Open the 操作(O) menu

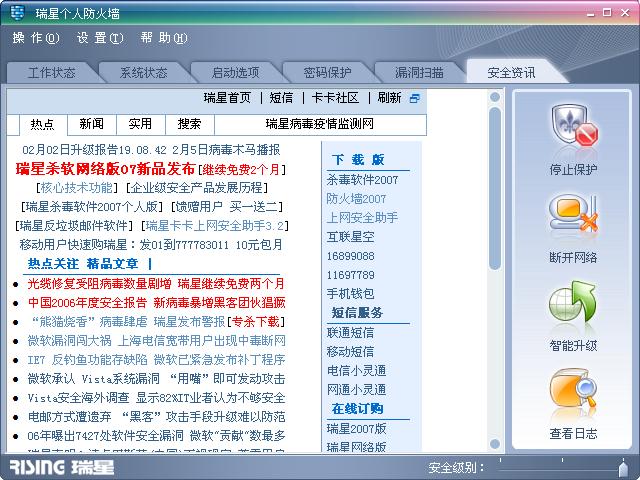(36, 38)
